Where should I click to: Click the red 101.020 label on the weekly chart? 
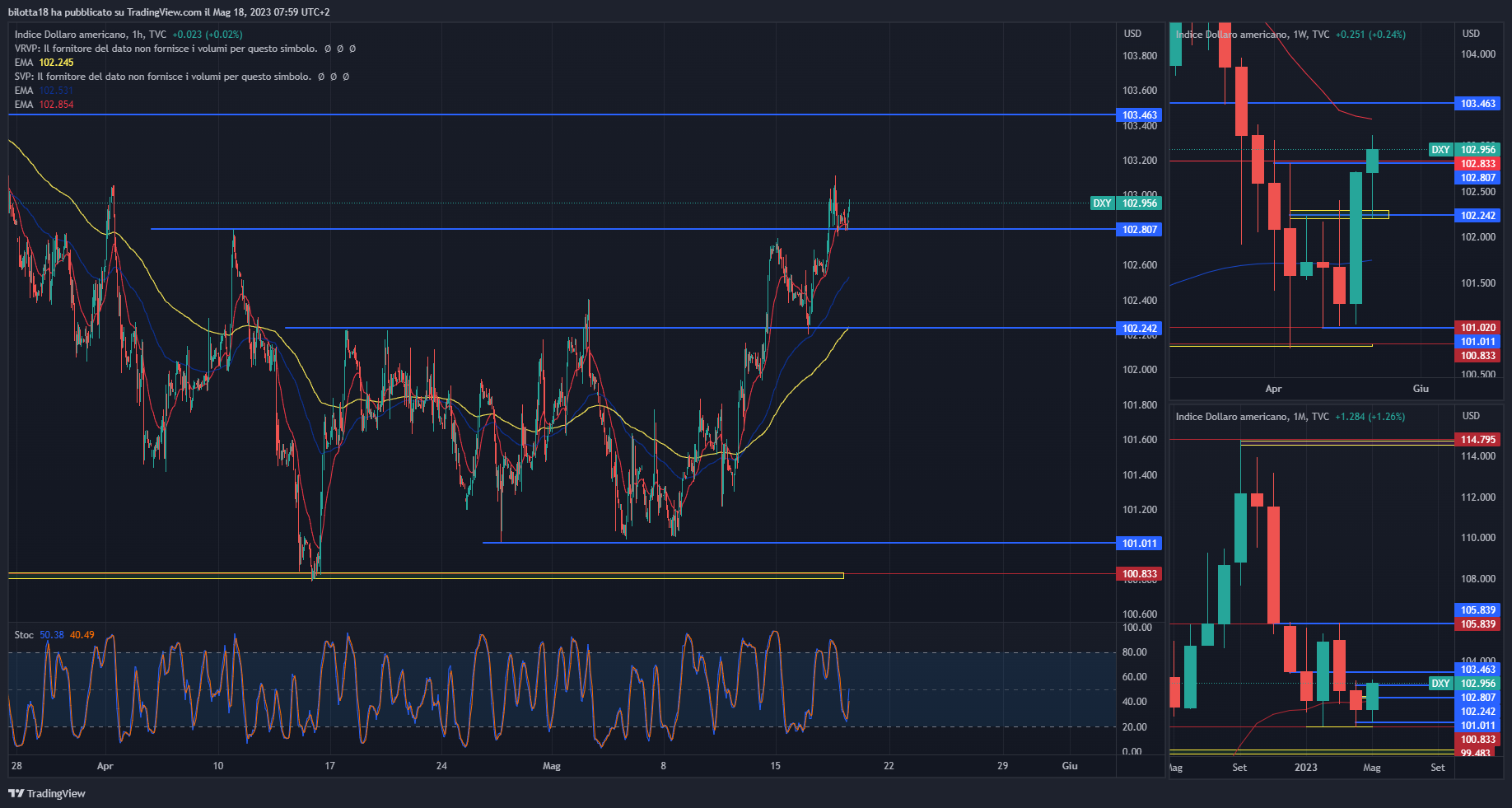(x=1478, y=328)
